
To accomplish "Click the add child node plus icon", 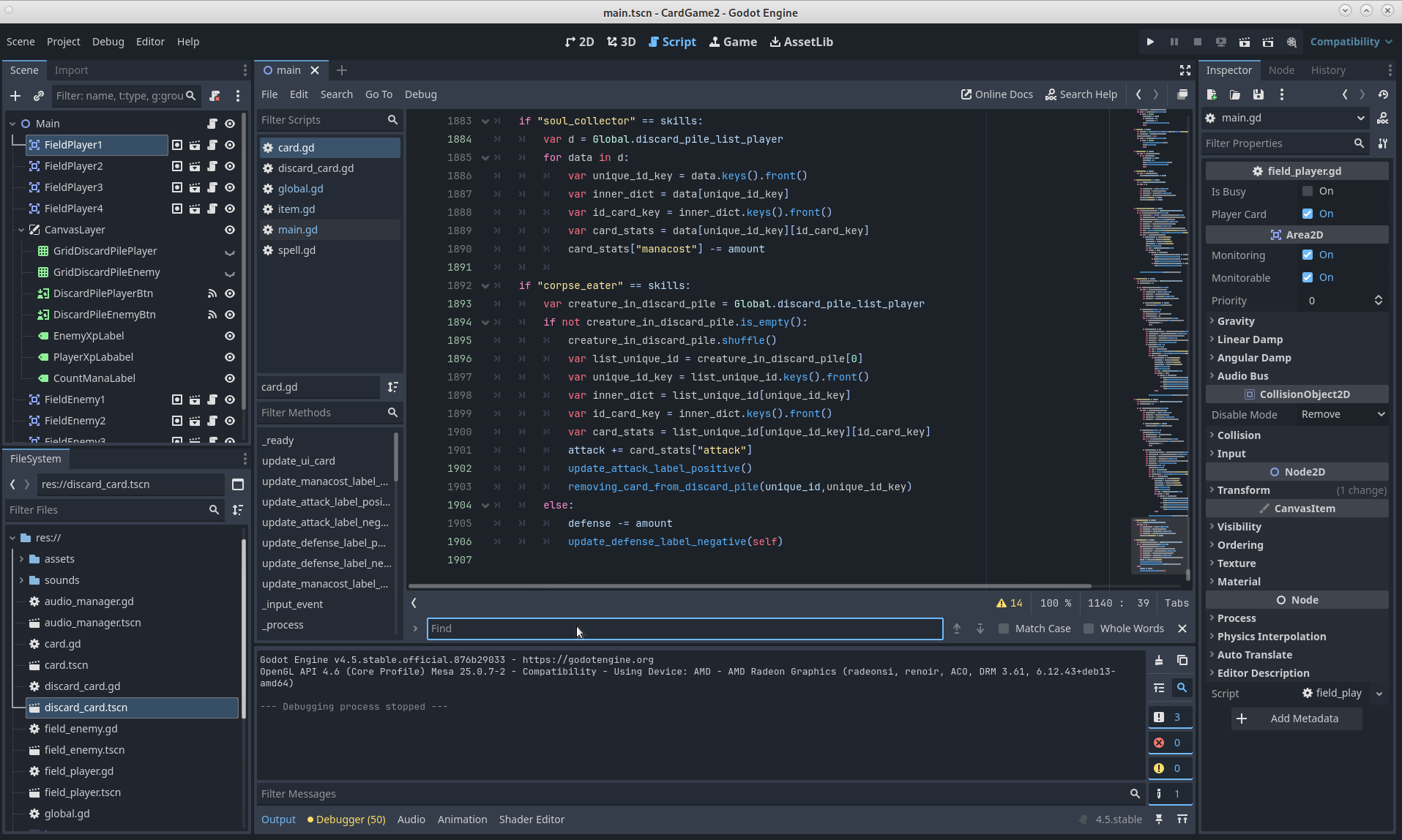I will [15, 96].
